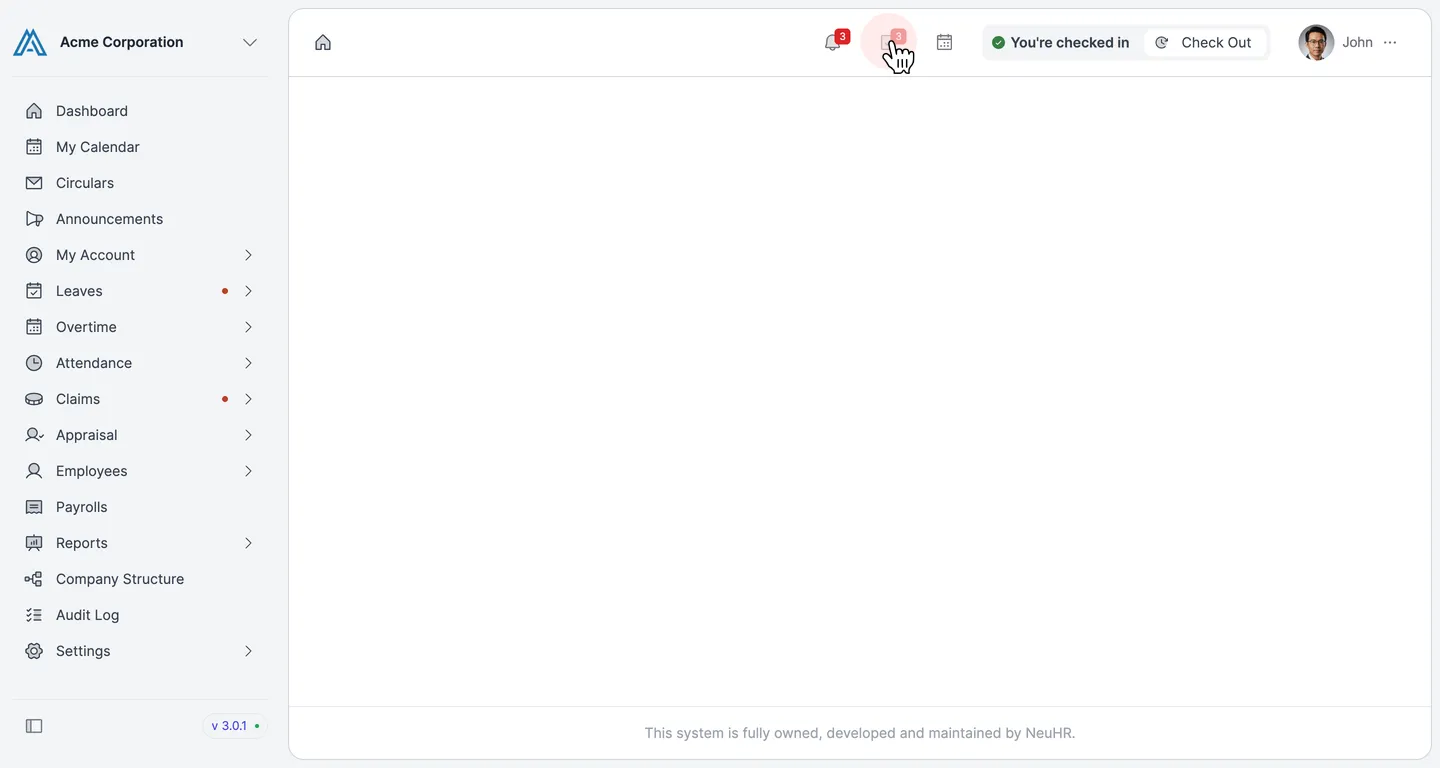
Task: Expand the Leaves submenu chevron
Action: click(248, 291)
